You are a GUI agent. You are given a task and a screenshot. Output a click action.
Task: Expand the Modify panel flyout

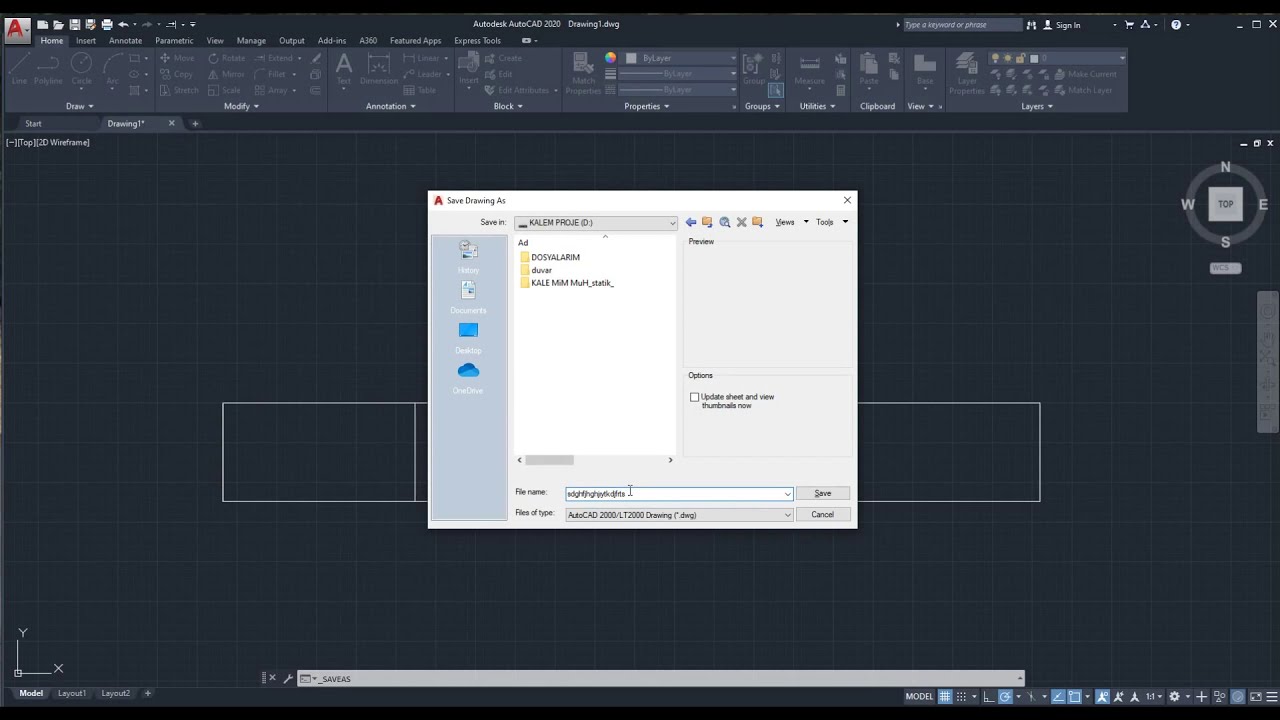click(241, 106)
